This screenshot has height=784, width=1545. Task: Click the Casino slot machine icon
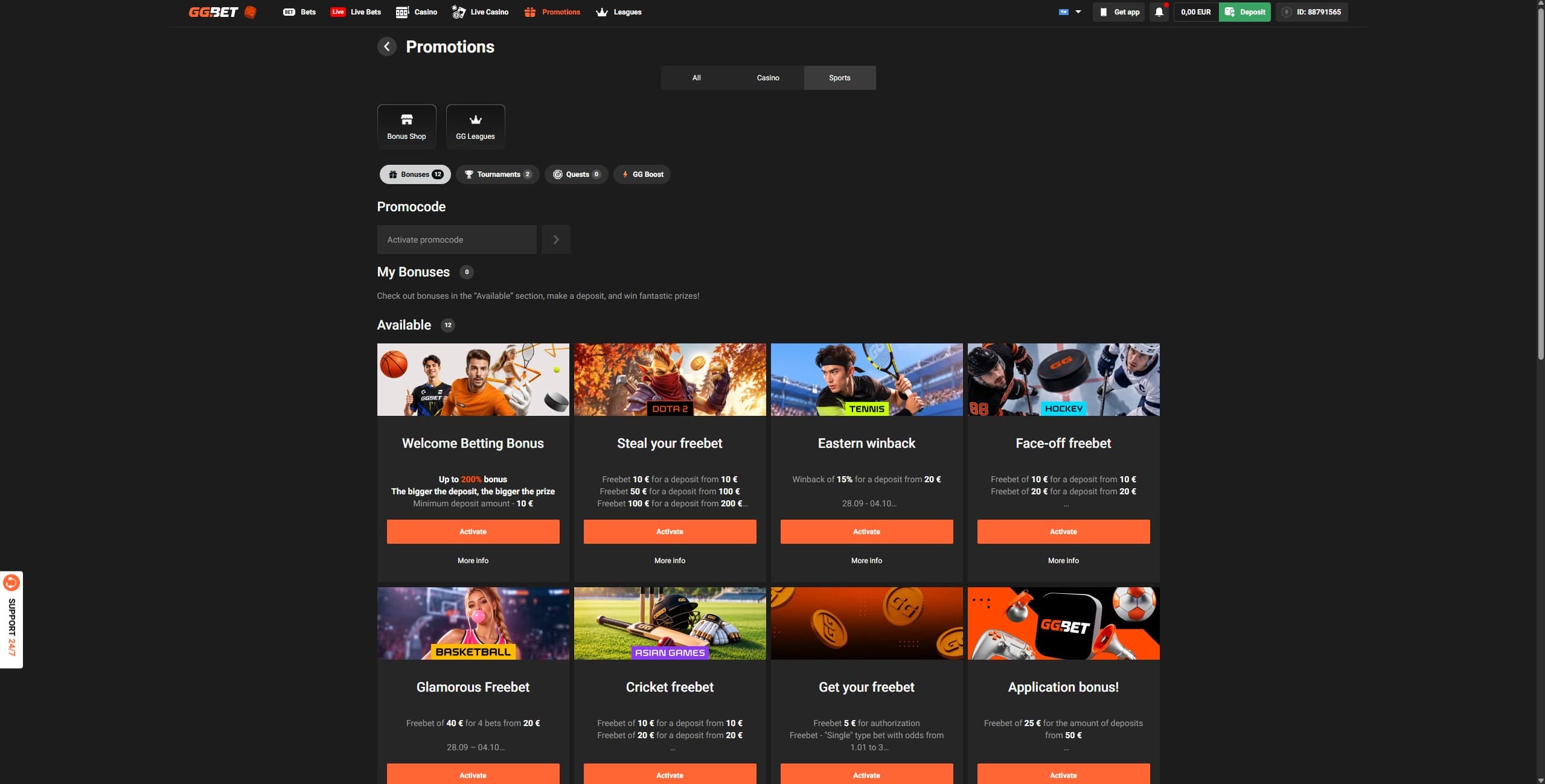(x=402, y=12)
